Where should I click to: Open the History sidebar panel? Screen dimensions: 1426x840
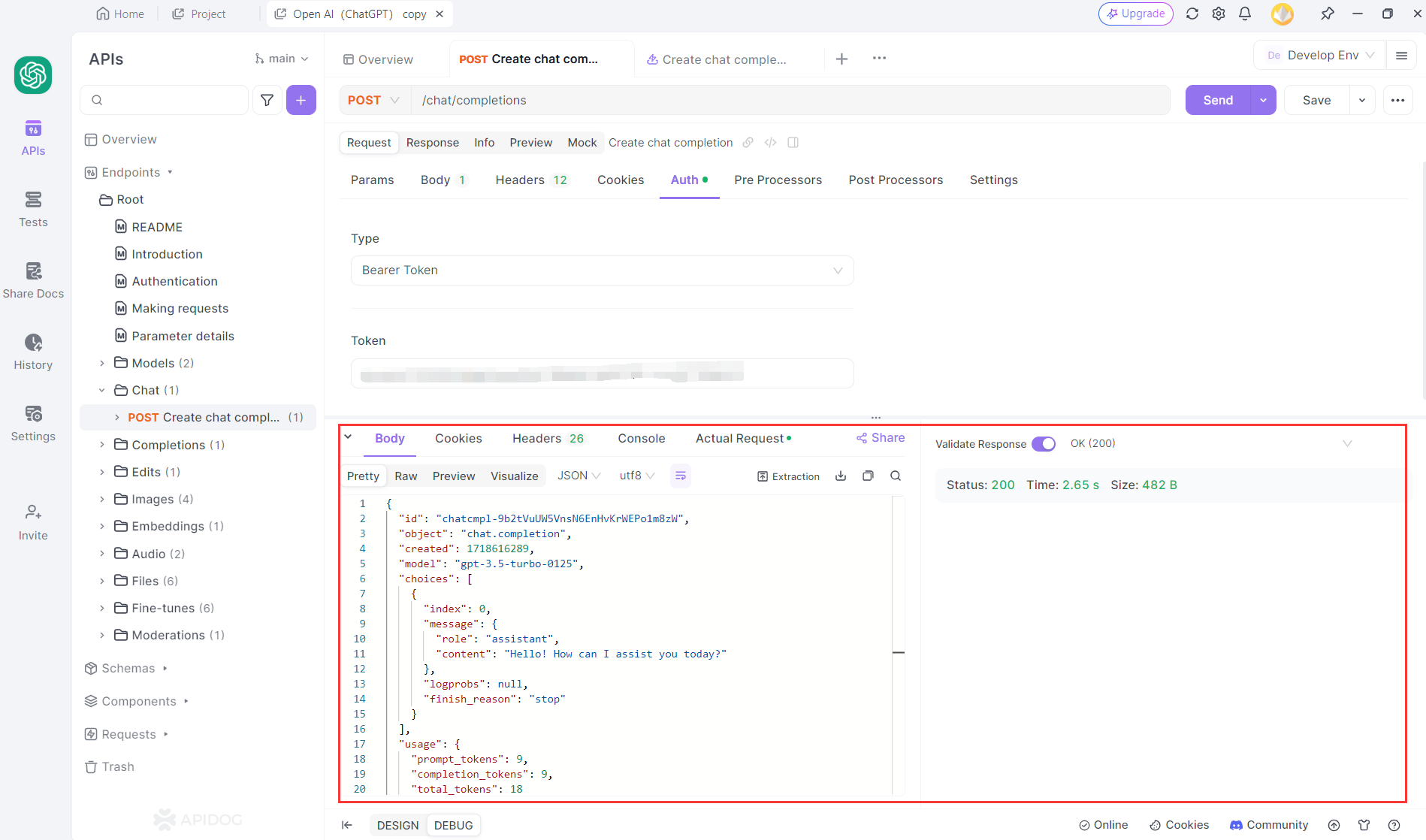pos(33,352)
